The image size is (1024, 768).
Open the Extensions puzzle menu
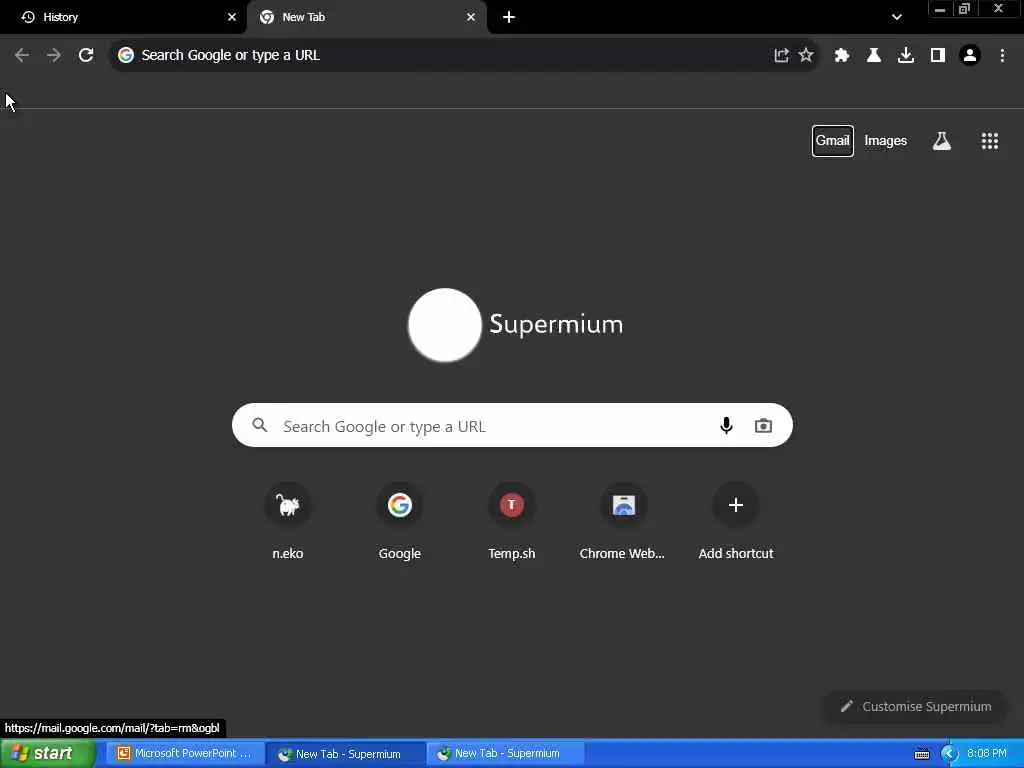842,55
